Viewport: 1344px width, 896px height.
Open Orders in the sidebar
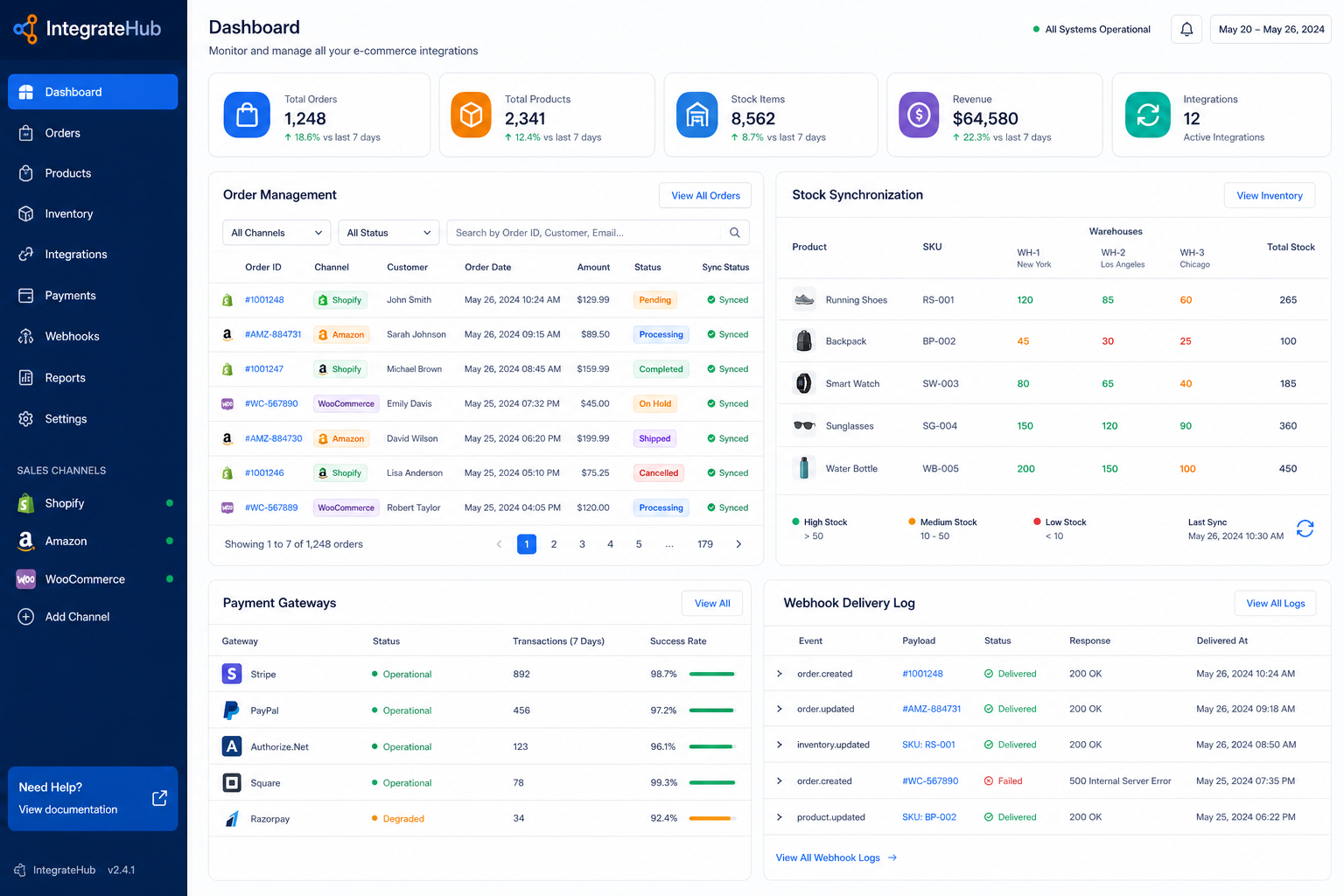pyautogui.click(x=93, y=133)
